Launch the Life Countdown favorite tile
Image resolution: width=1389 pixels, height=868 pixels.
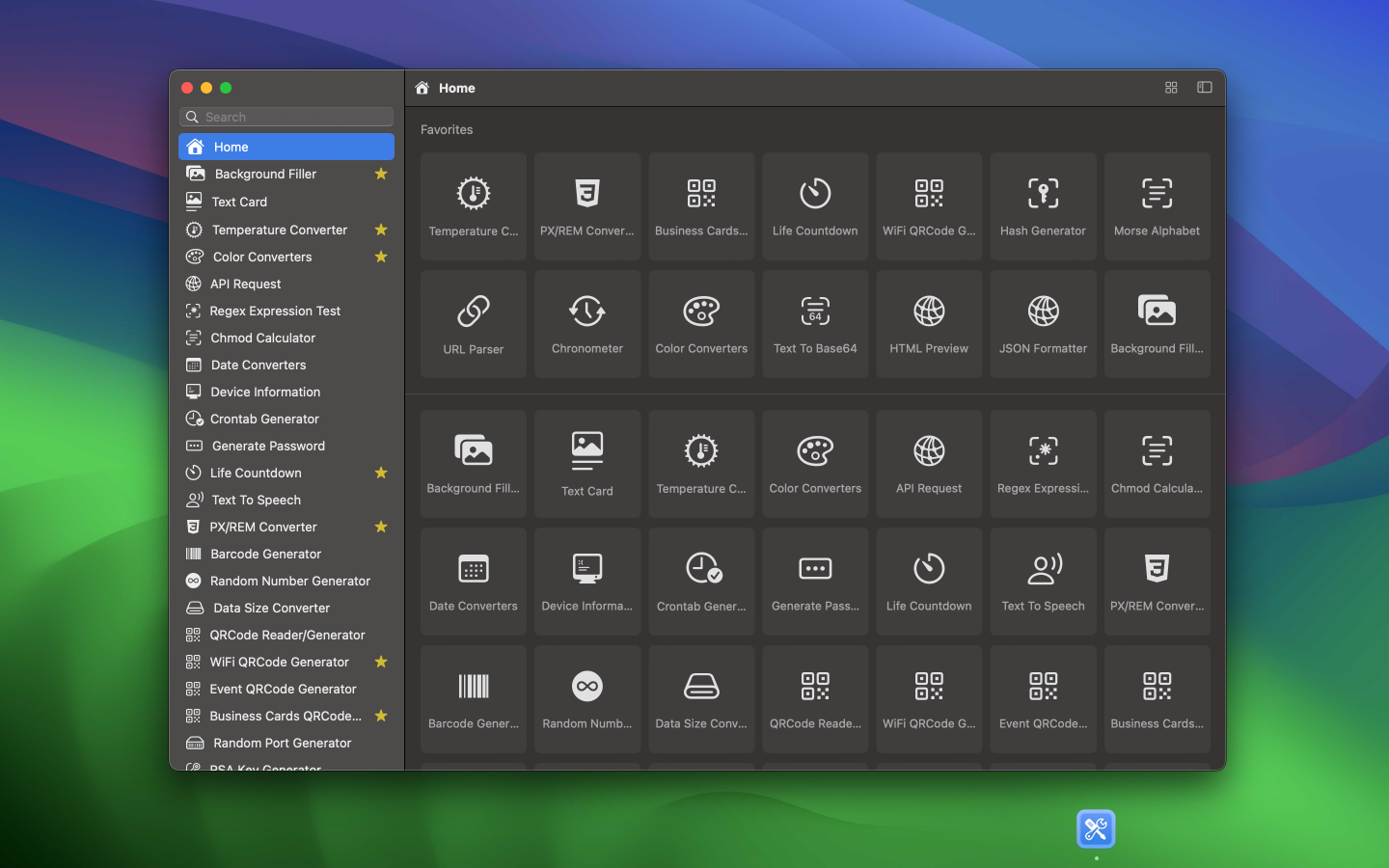[815, 205]
